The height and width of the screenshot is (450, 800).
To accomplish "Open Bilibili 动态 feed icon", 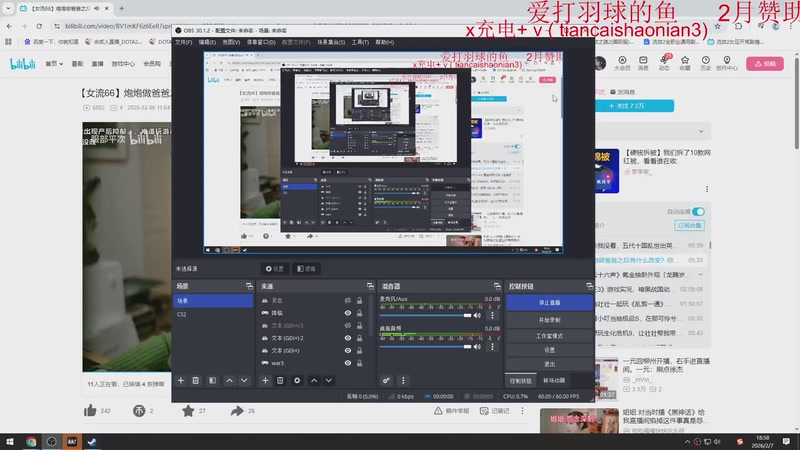I will pos(664,63).
